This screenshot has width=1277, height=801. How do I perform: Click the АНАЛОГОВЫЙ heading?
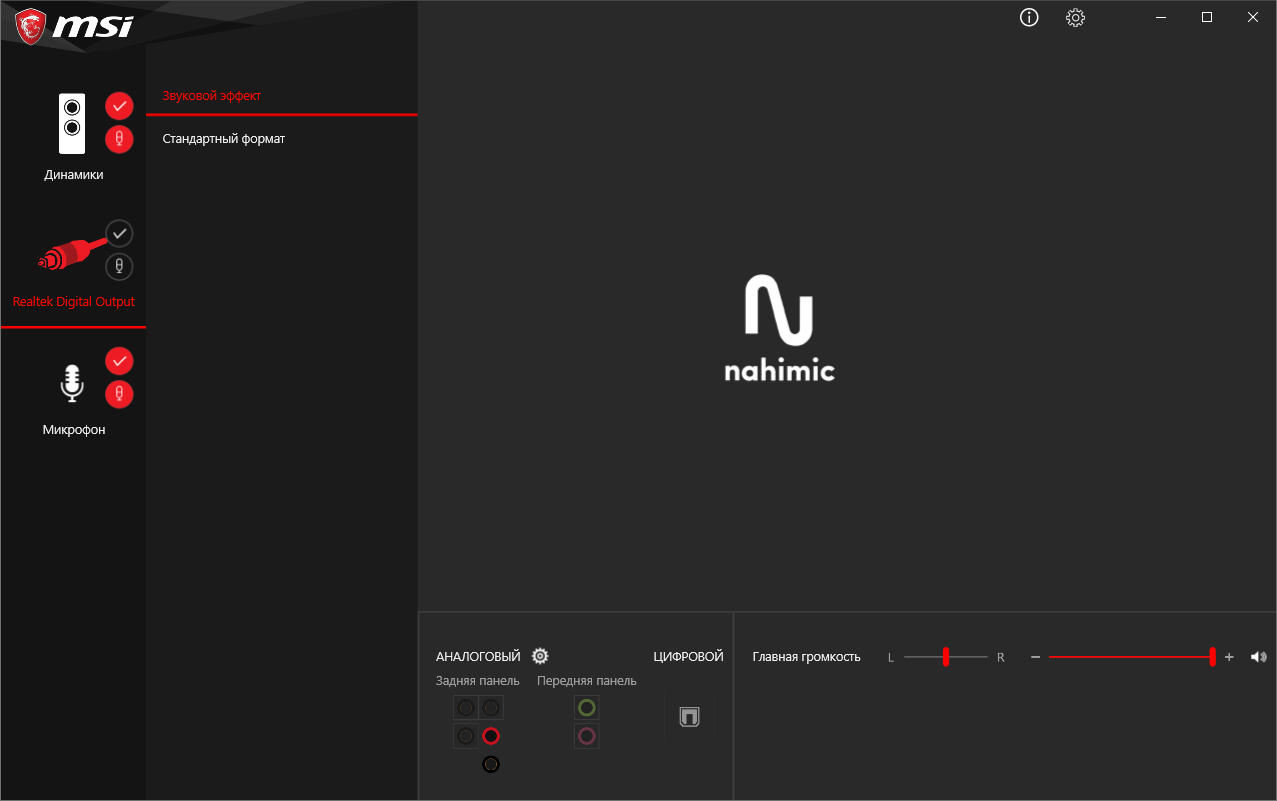pos(478,657)
